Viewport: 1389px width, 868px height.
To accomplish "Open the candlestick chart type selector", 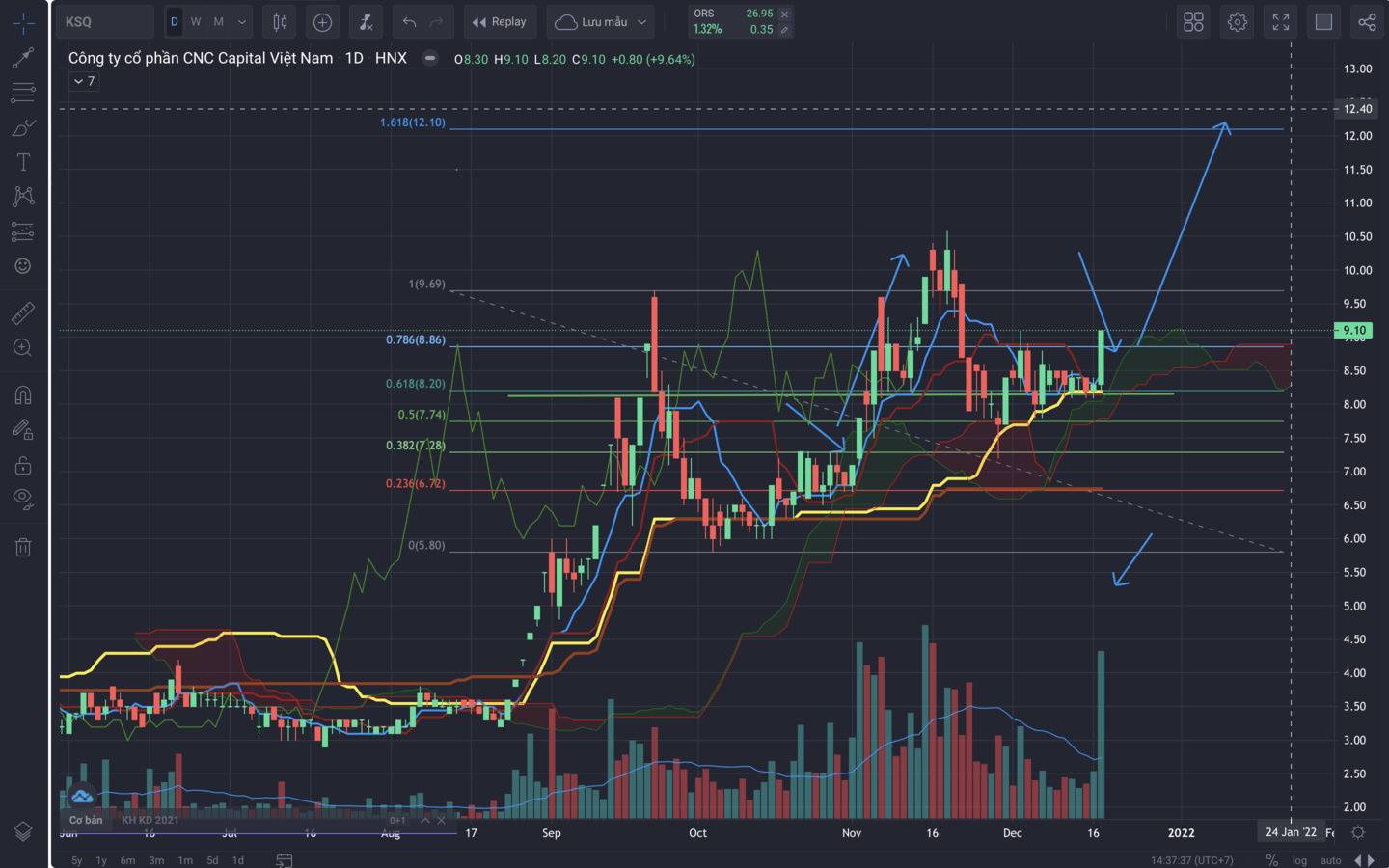I will 280,22.
